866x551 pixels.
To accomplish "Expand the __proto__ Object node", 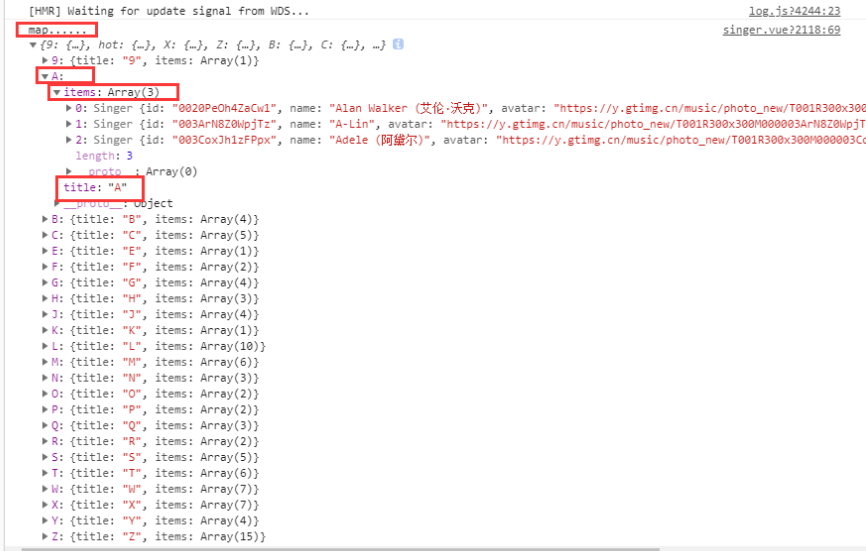I will click(x=56, y=203).
